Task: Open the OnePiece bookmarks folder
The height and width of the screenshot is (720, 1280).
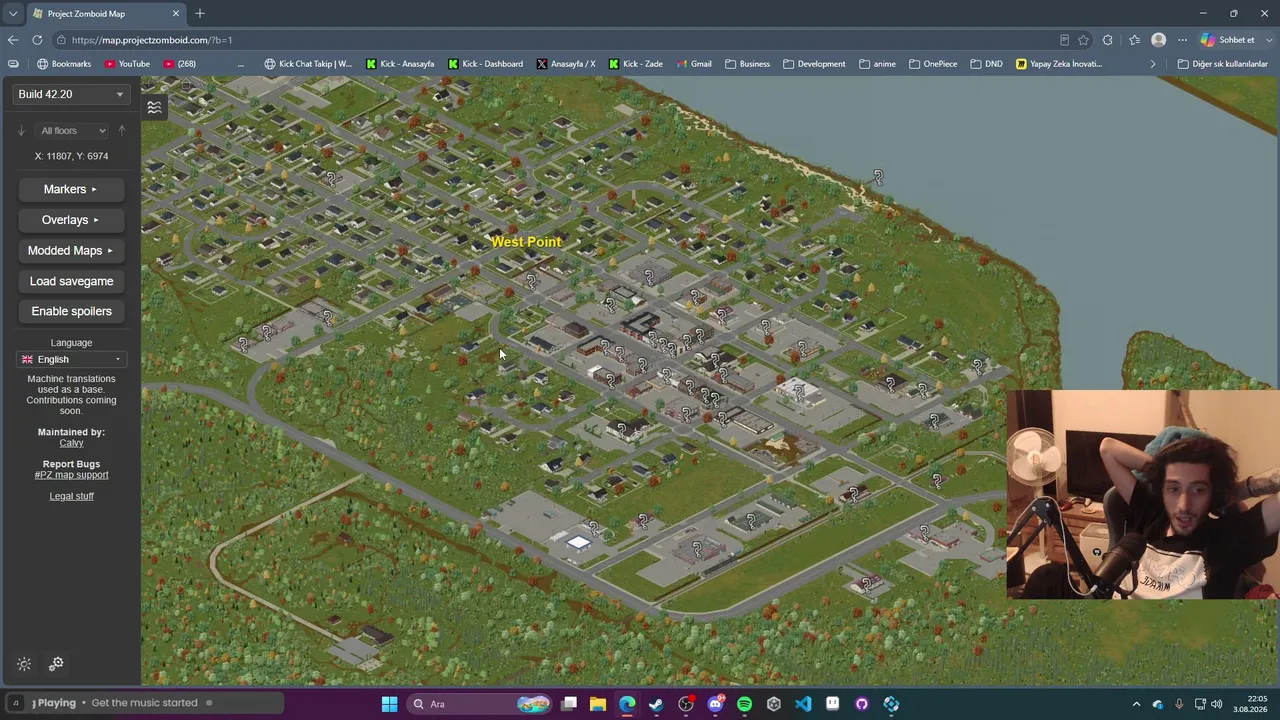Action: click(x=933, y=64)
